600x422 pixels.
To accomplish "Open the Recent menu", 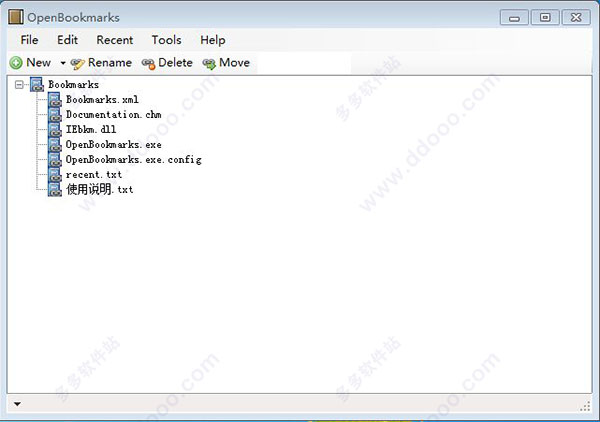I will (x=114, y=40).
